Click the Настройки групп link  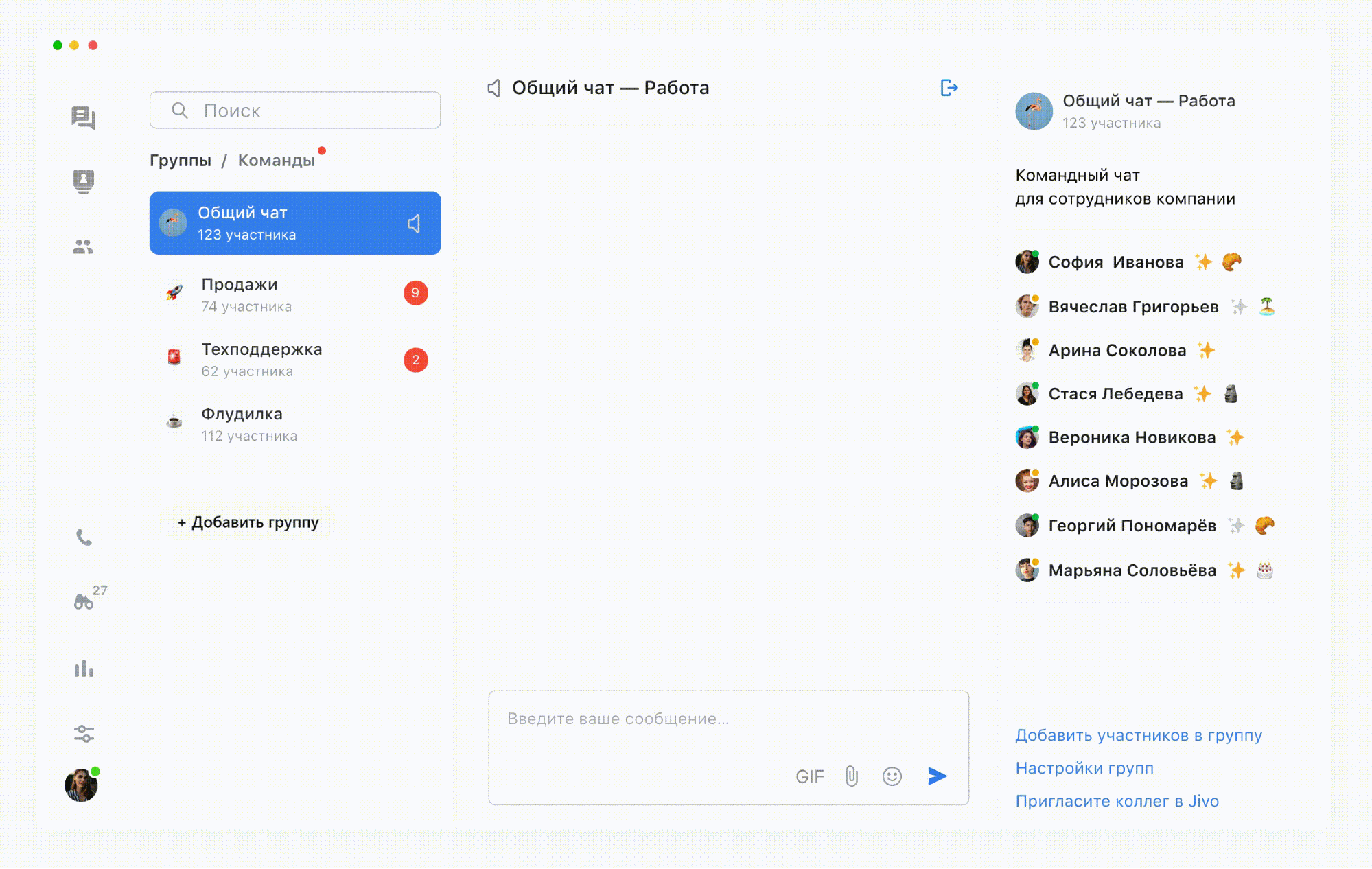tap(1084, 768)
